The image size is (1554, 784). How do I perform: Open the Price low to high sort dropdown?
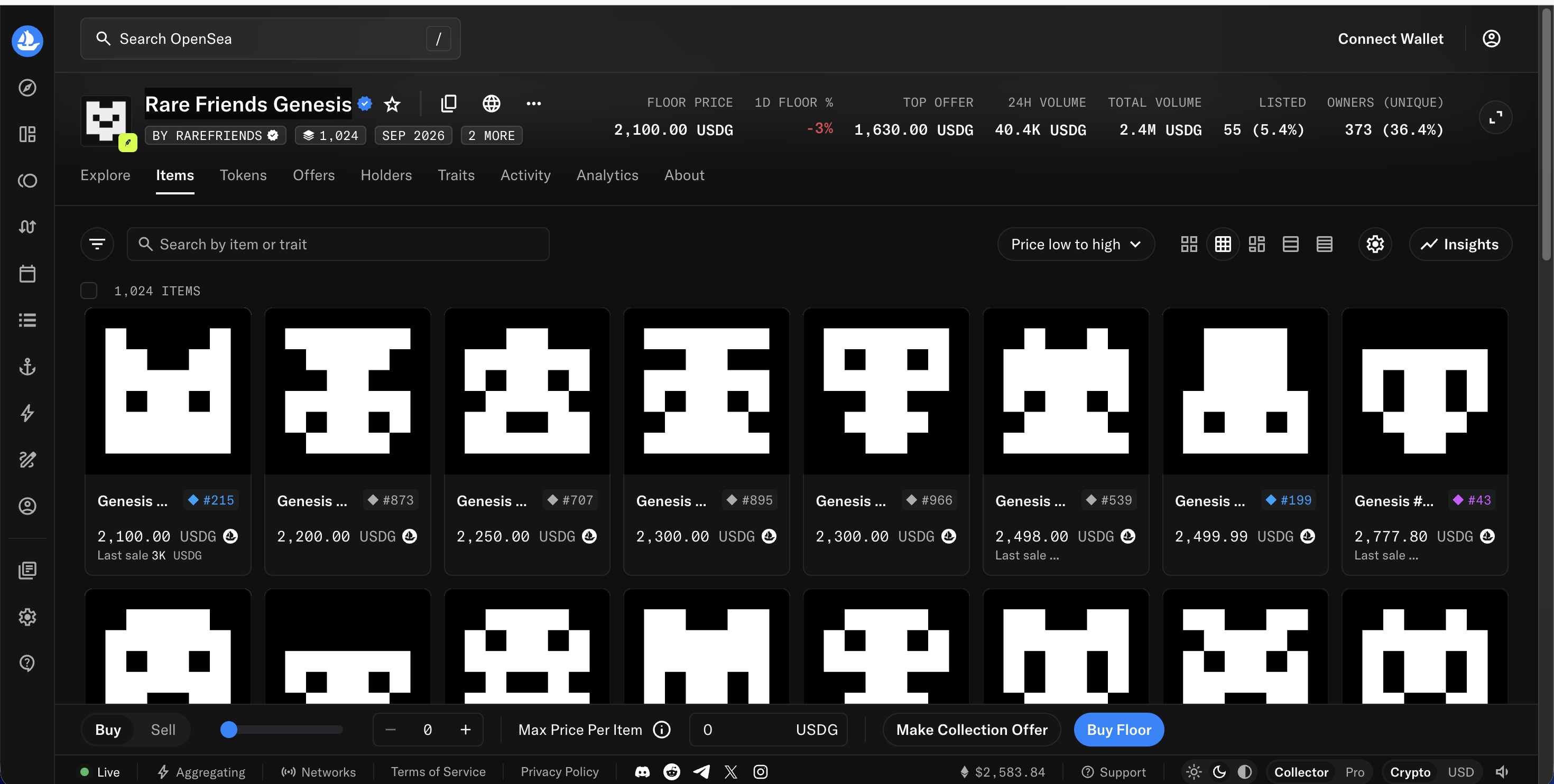click(1076, 244)
